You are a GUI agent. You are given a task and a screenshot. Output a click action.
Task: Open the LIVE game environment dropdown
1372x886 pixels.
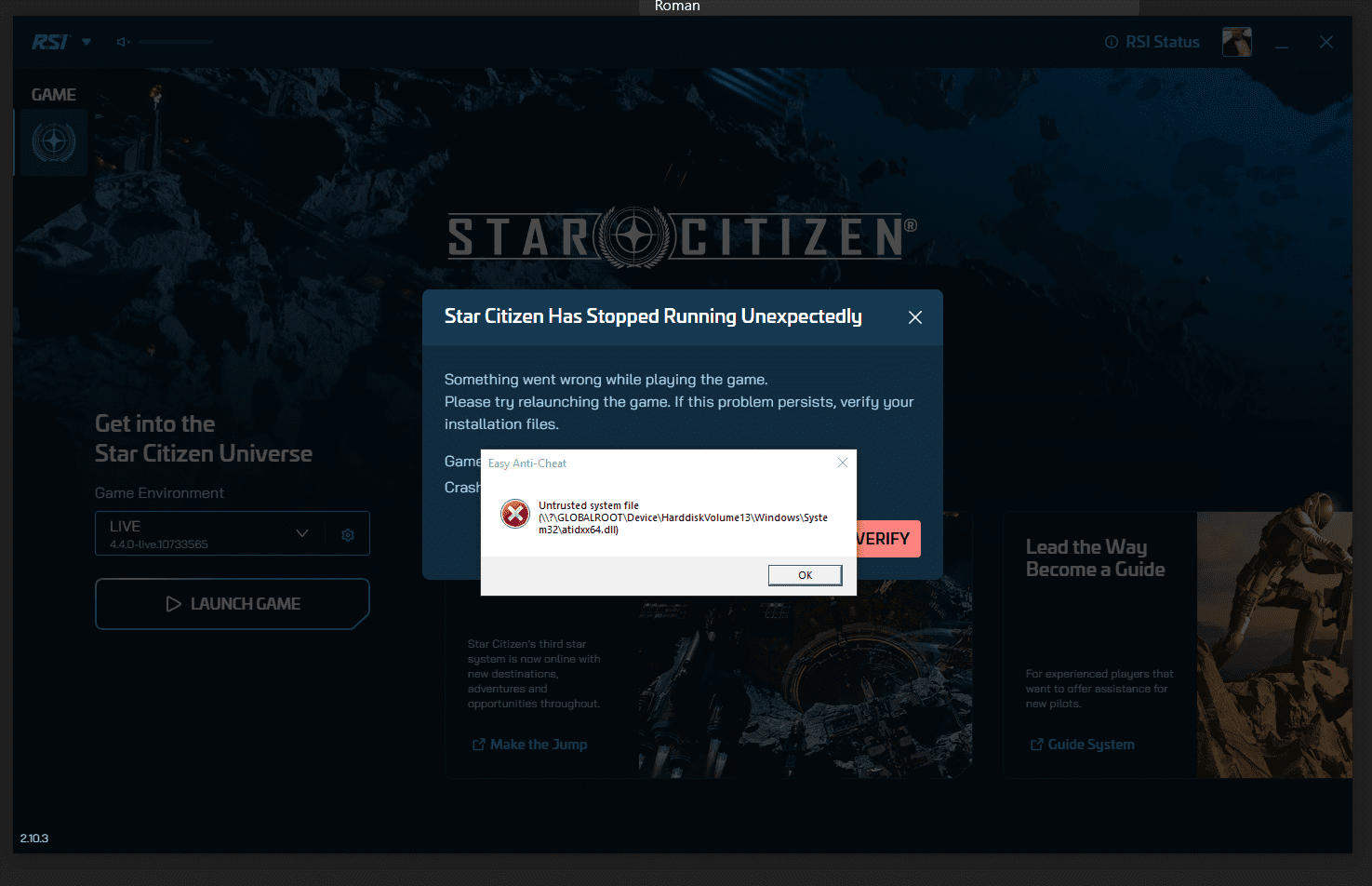pos(210,533)
